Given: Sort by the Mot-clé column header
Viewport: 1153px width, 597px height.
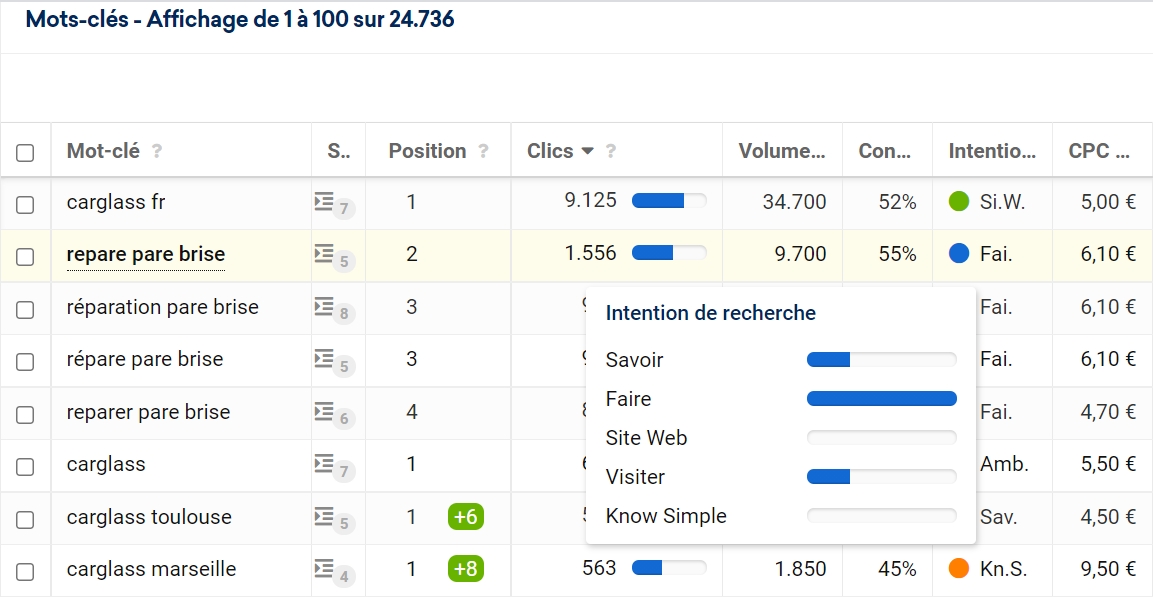Looking at the screenshot, I should [103, 151].
